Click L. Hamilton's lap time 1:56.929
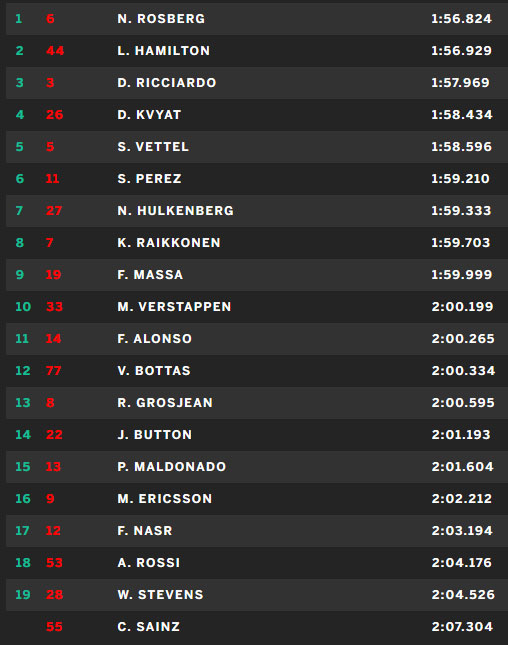508x645 pixels. 461,51
